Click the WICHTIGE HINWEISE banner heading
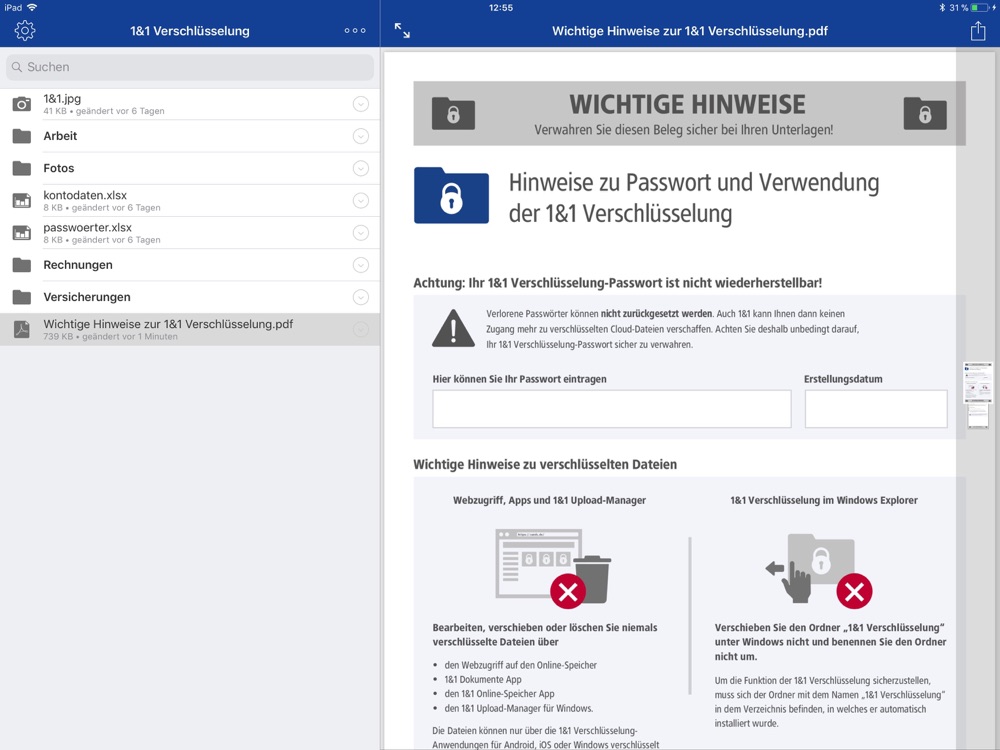This screenshot has height=750, width=1000. pos(687,104)
